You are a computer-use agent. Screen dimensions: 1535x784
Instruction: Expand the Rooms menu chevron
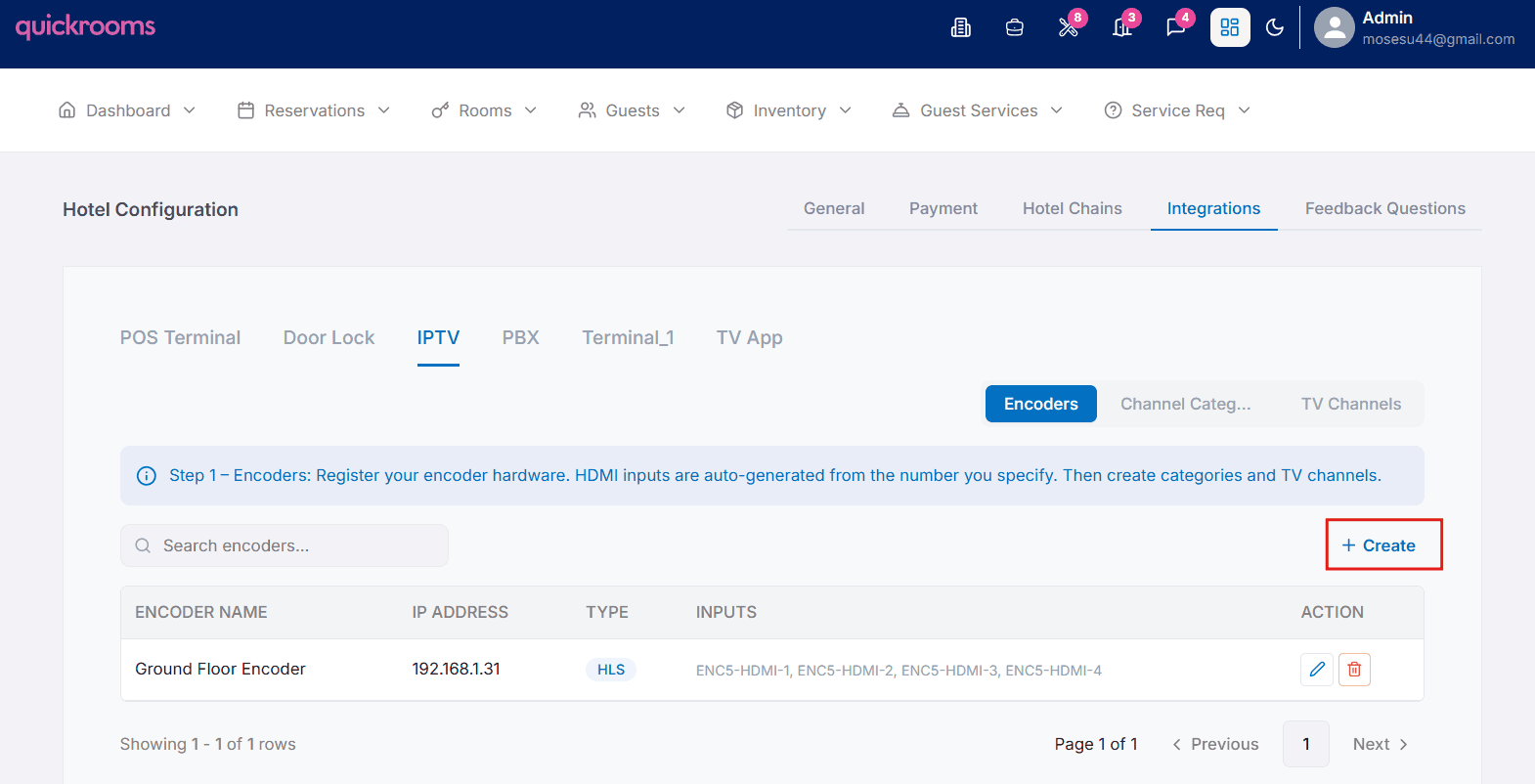tap(531, 110)
